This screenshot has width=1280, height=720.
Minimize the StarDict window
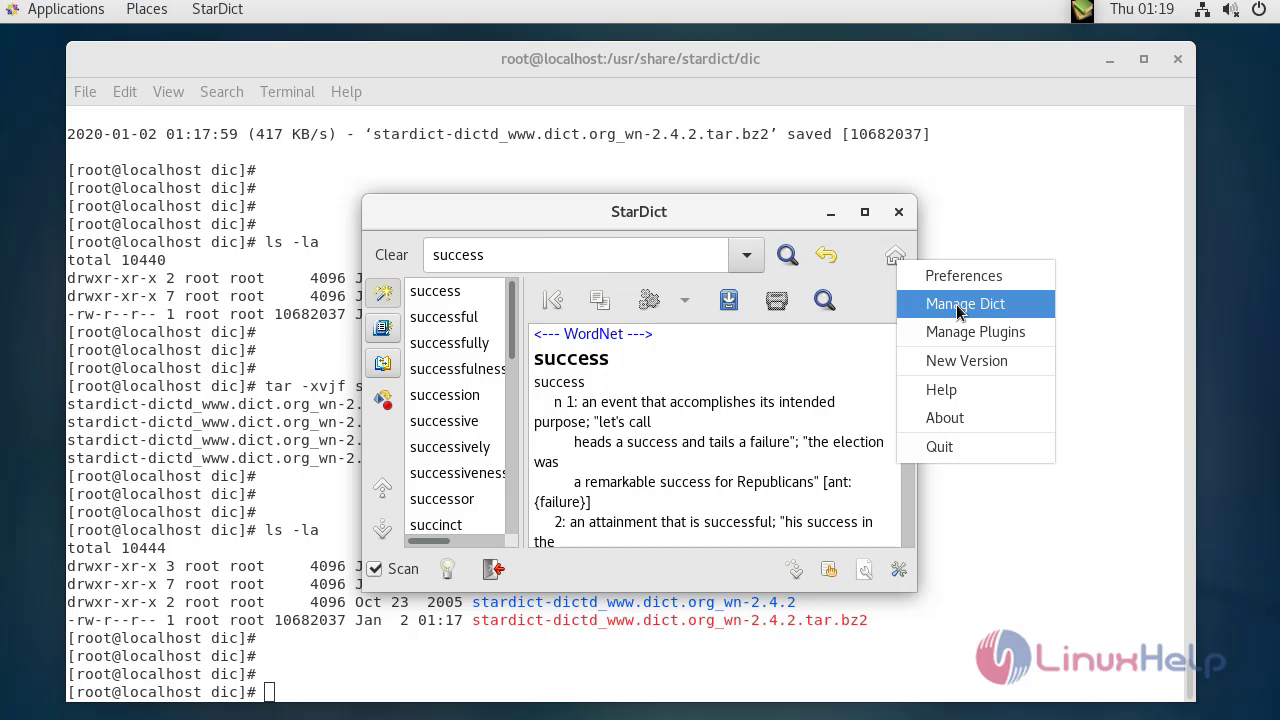point(830,212)
